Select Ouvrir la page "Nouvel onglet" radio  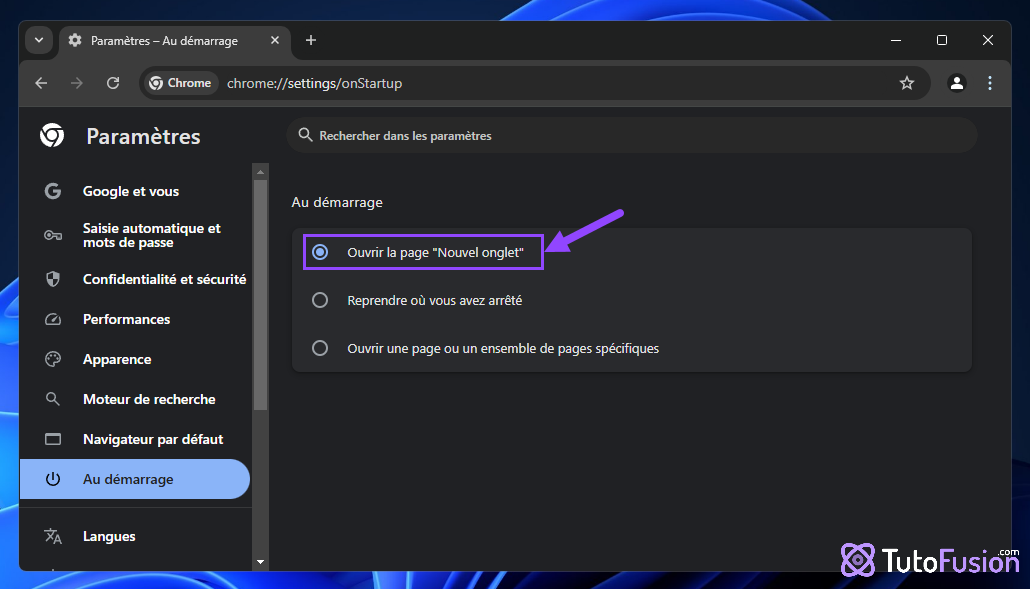pyautogui.click(x=320, y=252)
